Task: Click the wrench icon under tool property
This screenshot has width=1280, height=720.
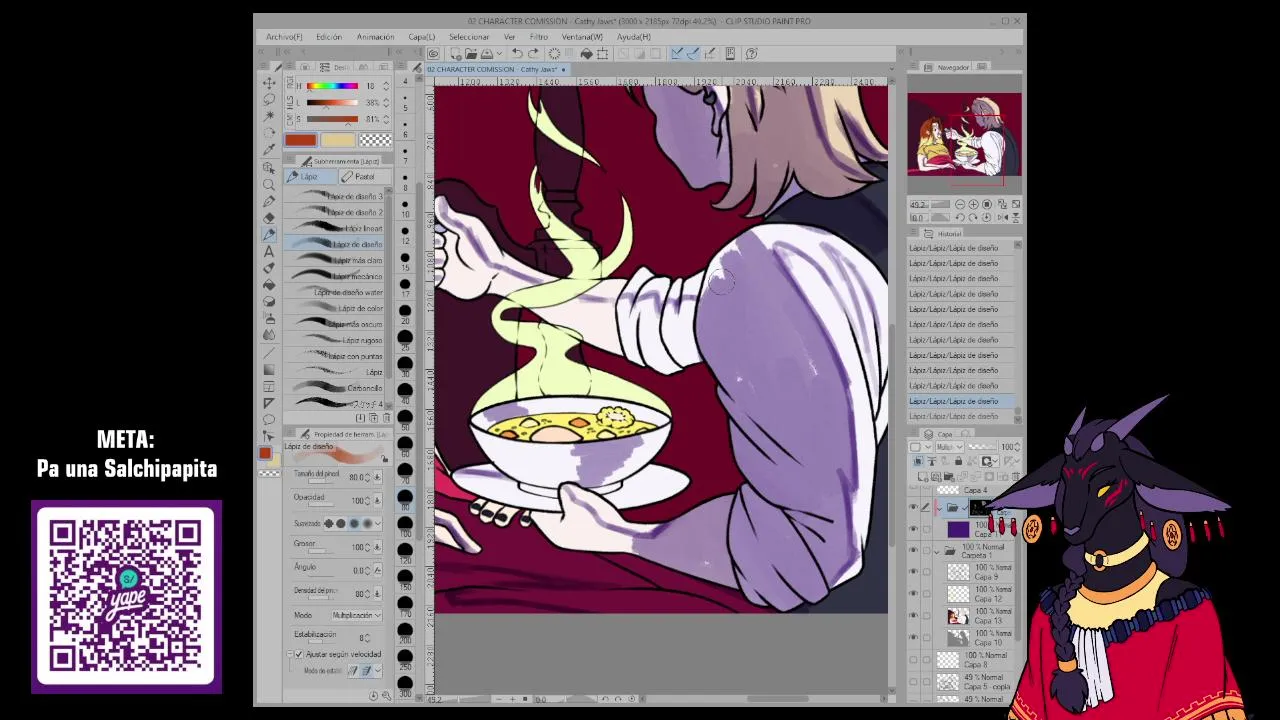Action: coord(386,696)
